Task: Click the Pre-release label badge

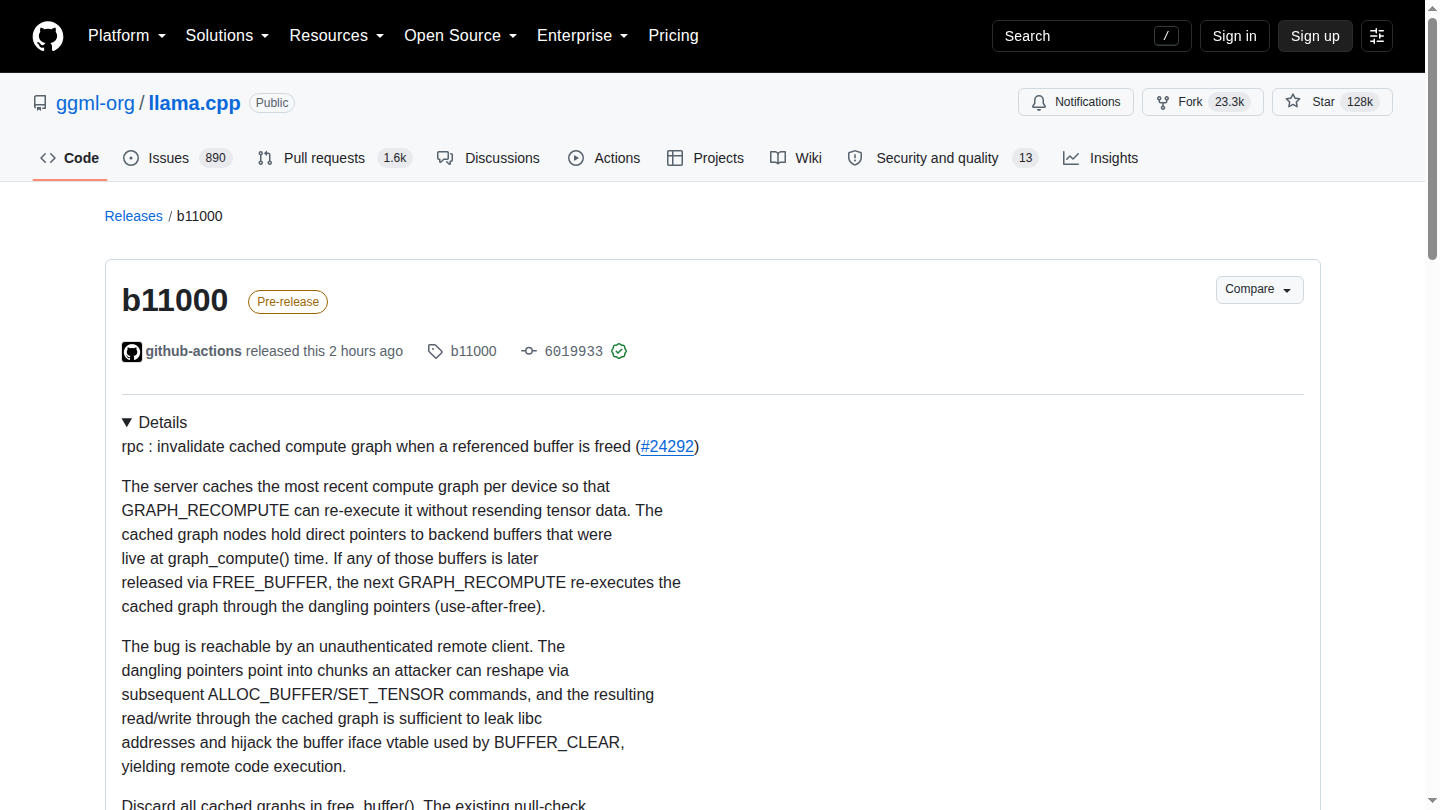Action: coord(288,301)
